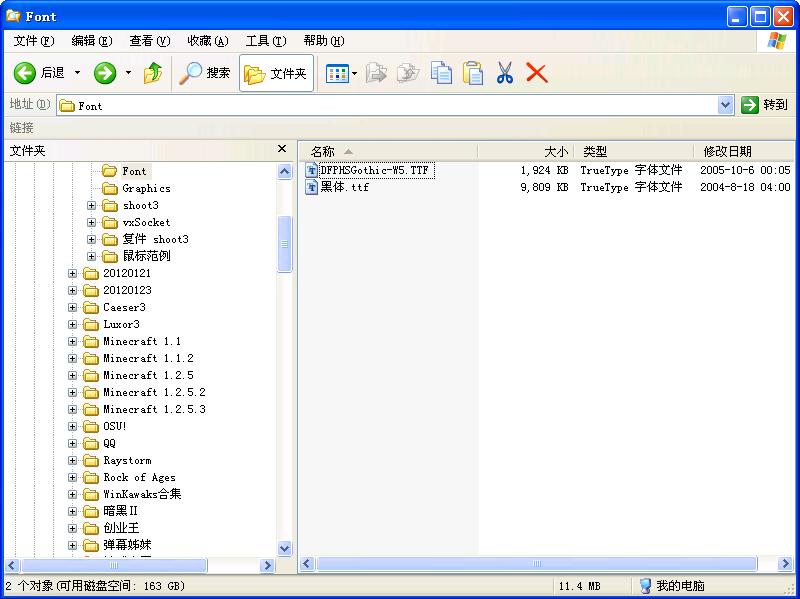Open the Views dropdown arrow
Screen dimensions: 800x599
pyautogui.click(x=355, y=73)
